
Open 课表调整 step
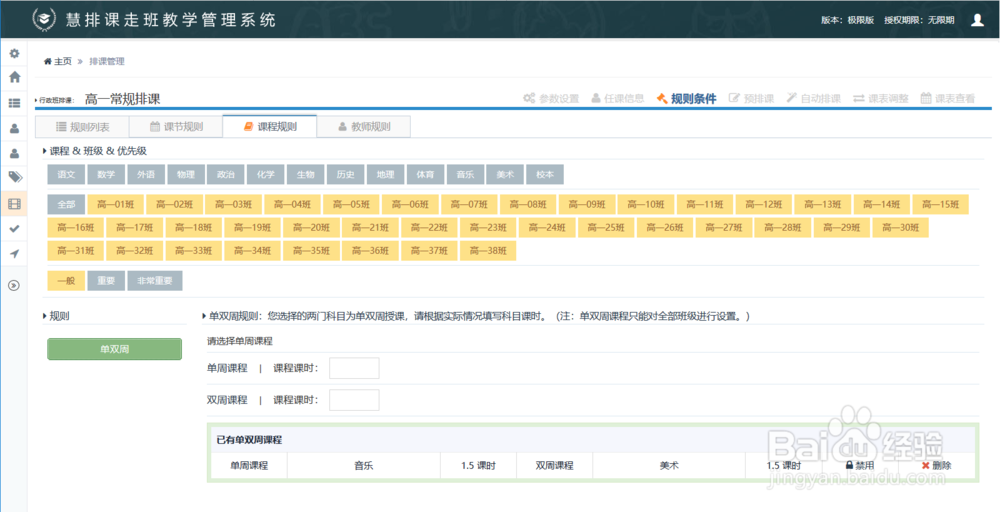881,98
